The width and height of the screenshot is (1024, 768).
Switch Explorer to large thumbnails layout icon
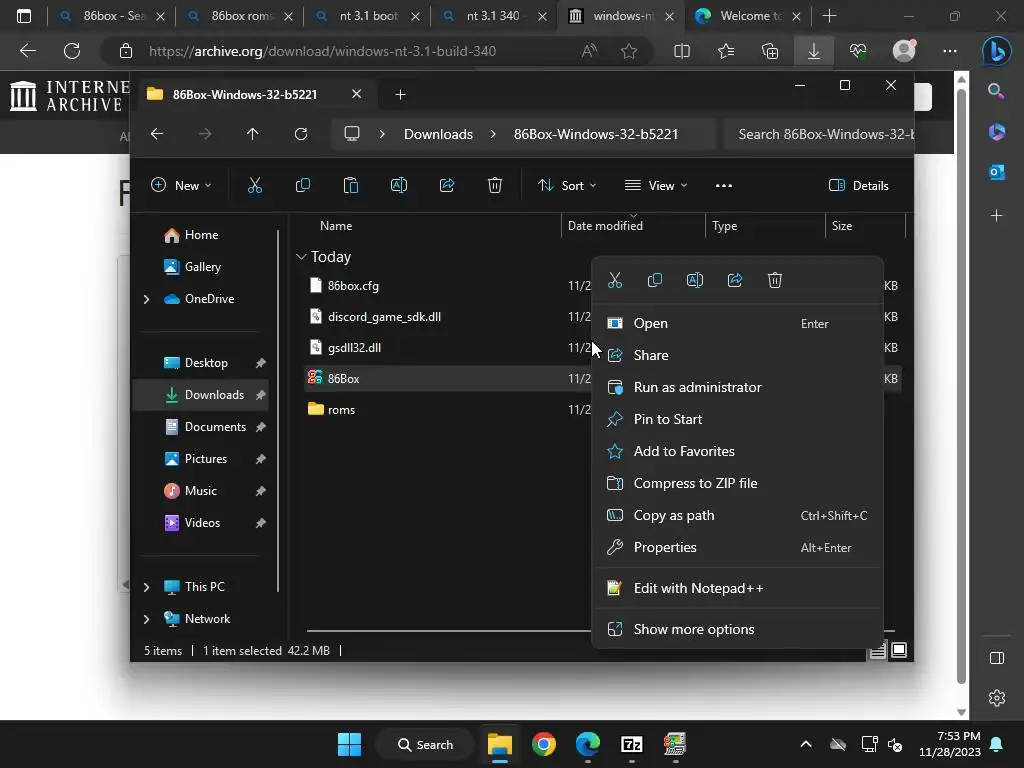click(899, 650)
